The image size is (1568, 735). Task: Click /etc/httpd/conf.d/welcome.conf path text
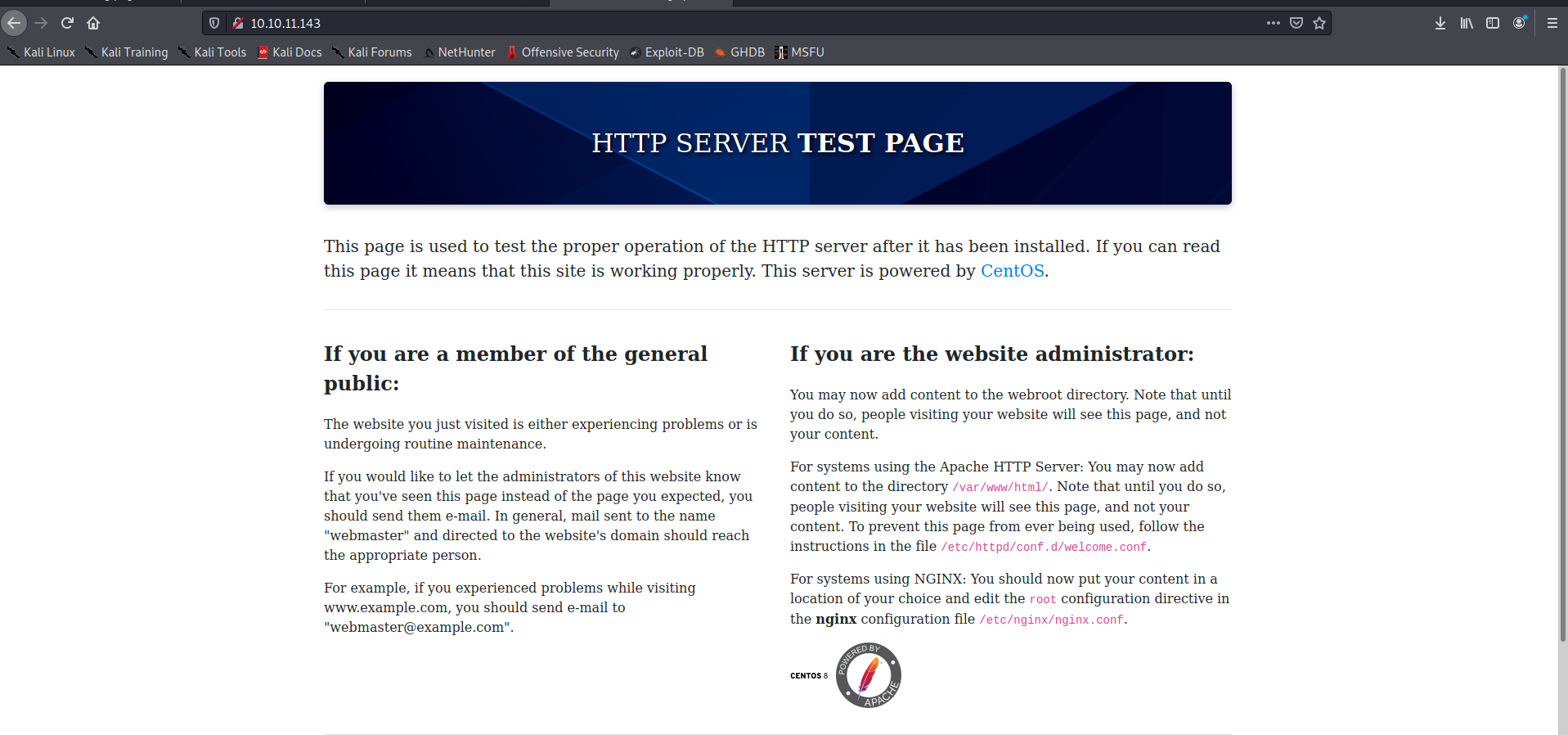coord(1044,547)
